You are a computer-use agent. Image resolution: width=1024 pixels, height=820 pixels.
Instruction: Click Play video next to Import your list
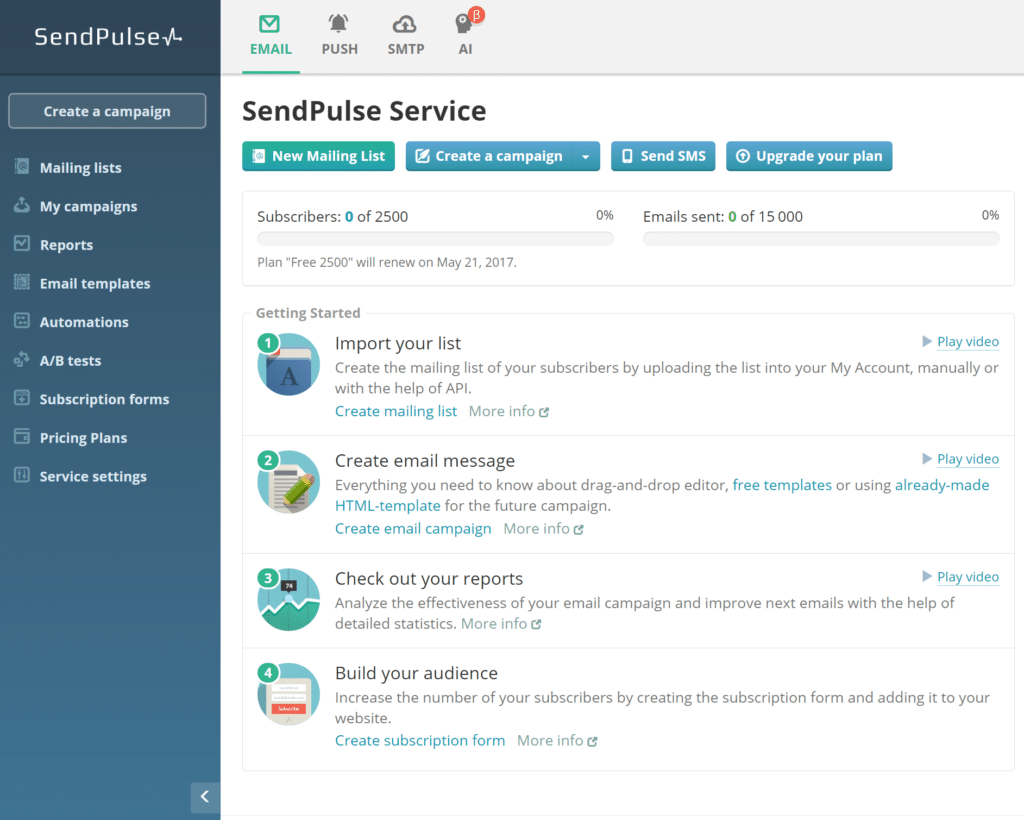point(967,341)
